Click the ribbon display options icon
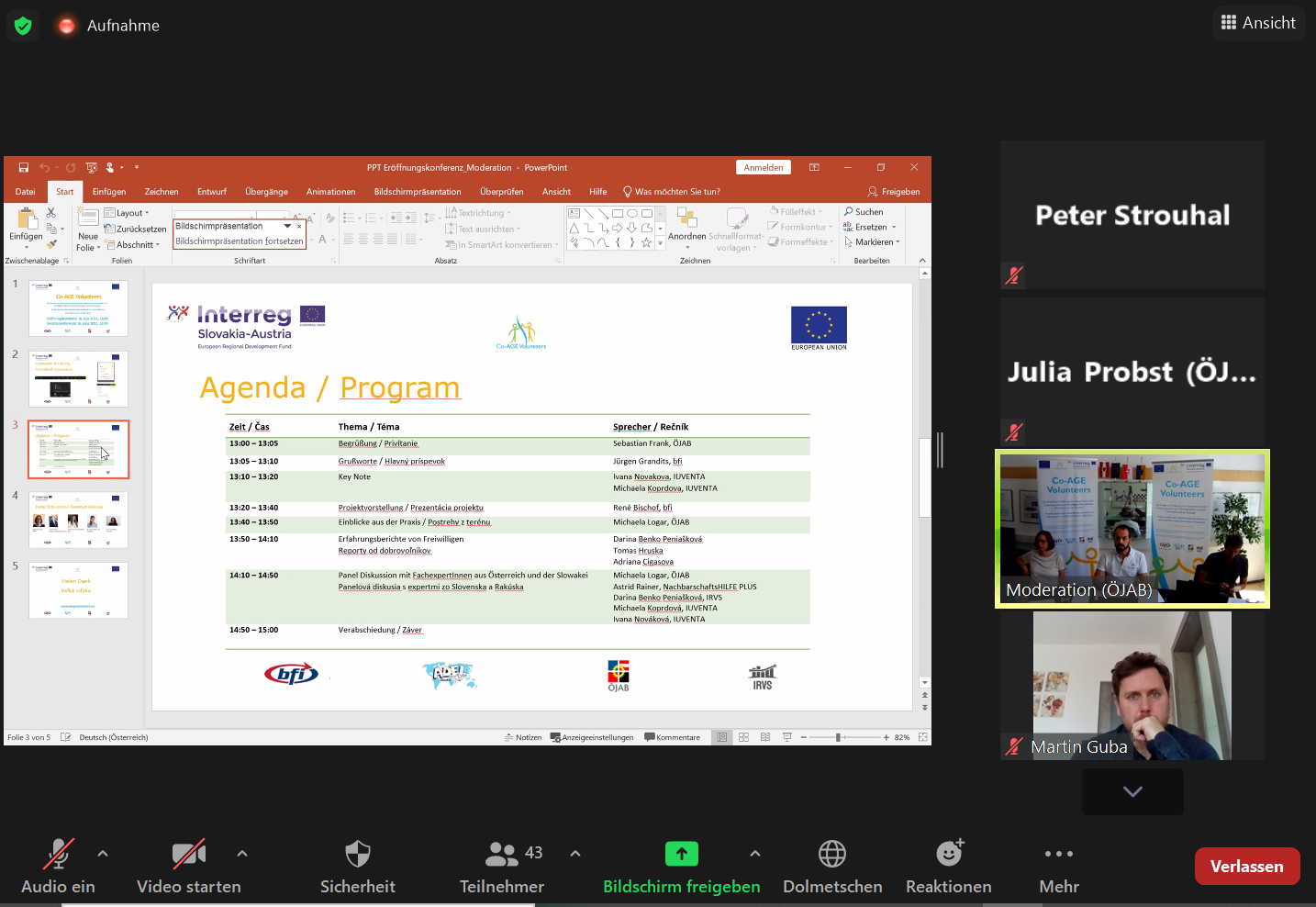This screenshot has height=907, width=1316. [x=814, y=168]
